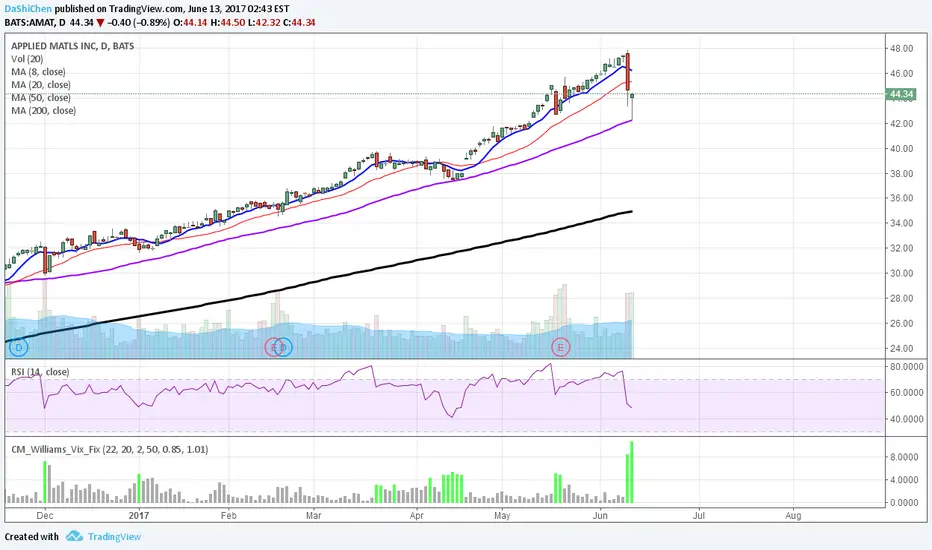The image size is (932, 550).
Task: Open the TradingView link beside Created with
Action: (114, 536)
